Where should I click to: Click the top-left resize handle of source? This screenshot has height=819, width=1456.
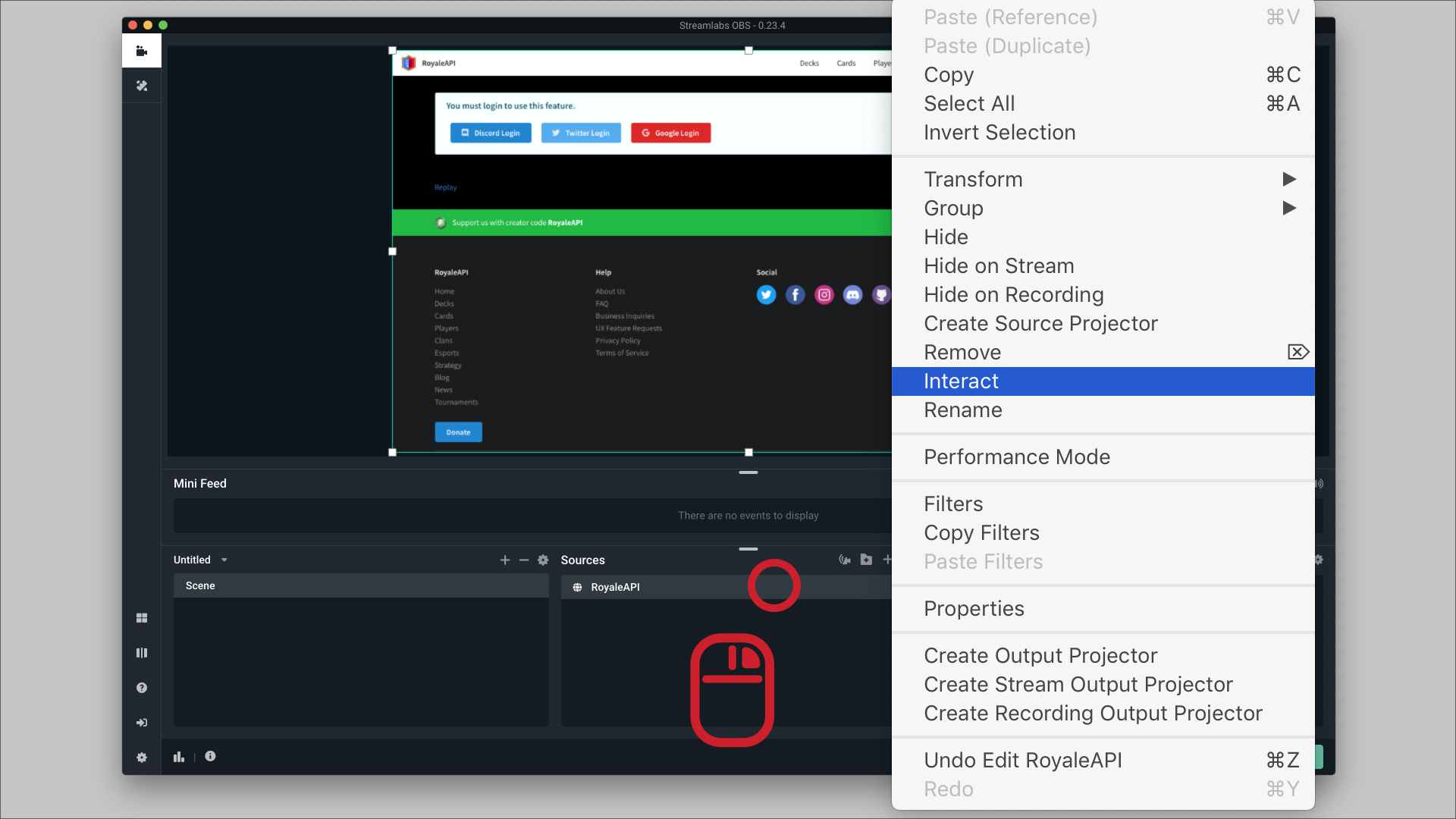[392, 51]
